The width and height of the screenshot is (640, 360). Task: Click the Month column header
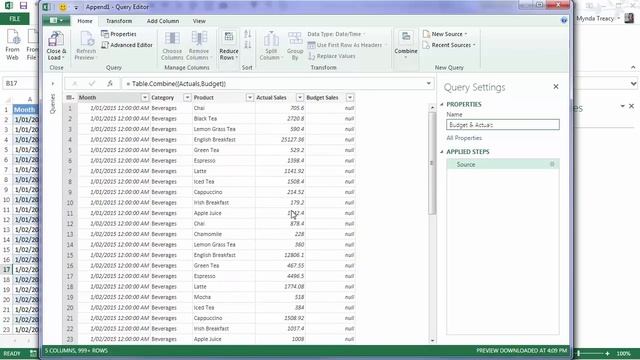click(x=109, y=98)
